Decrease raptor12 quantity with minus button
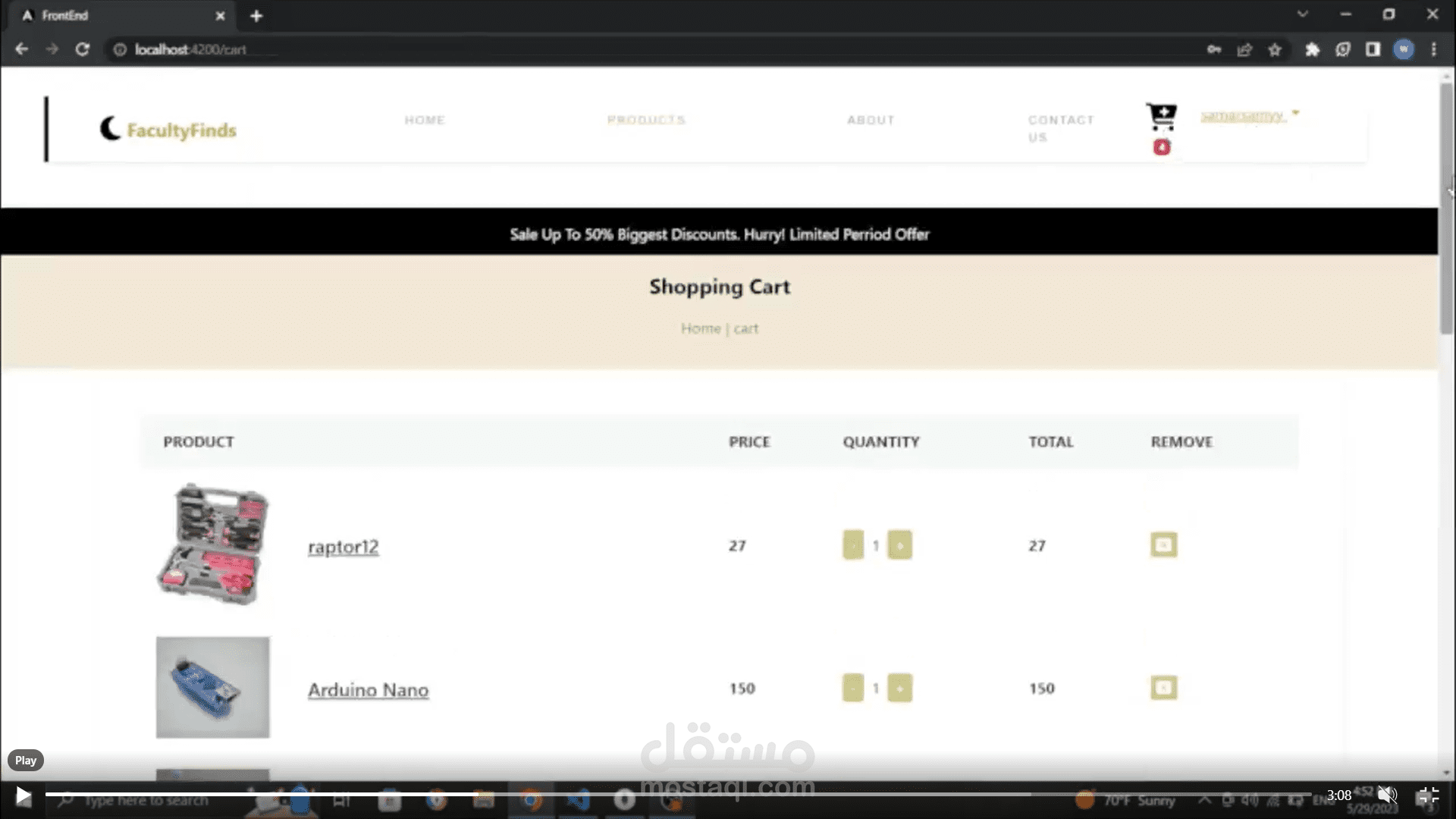 [x=853, y=544]
